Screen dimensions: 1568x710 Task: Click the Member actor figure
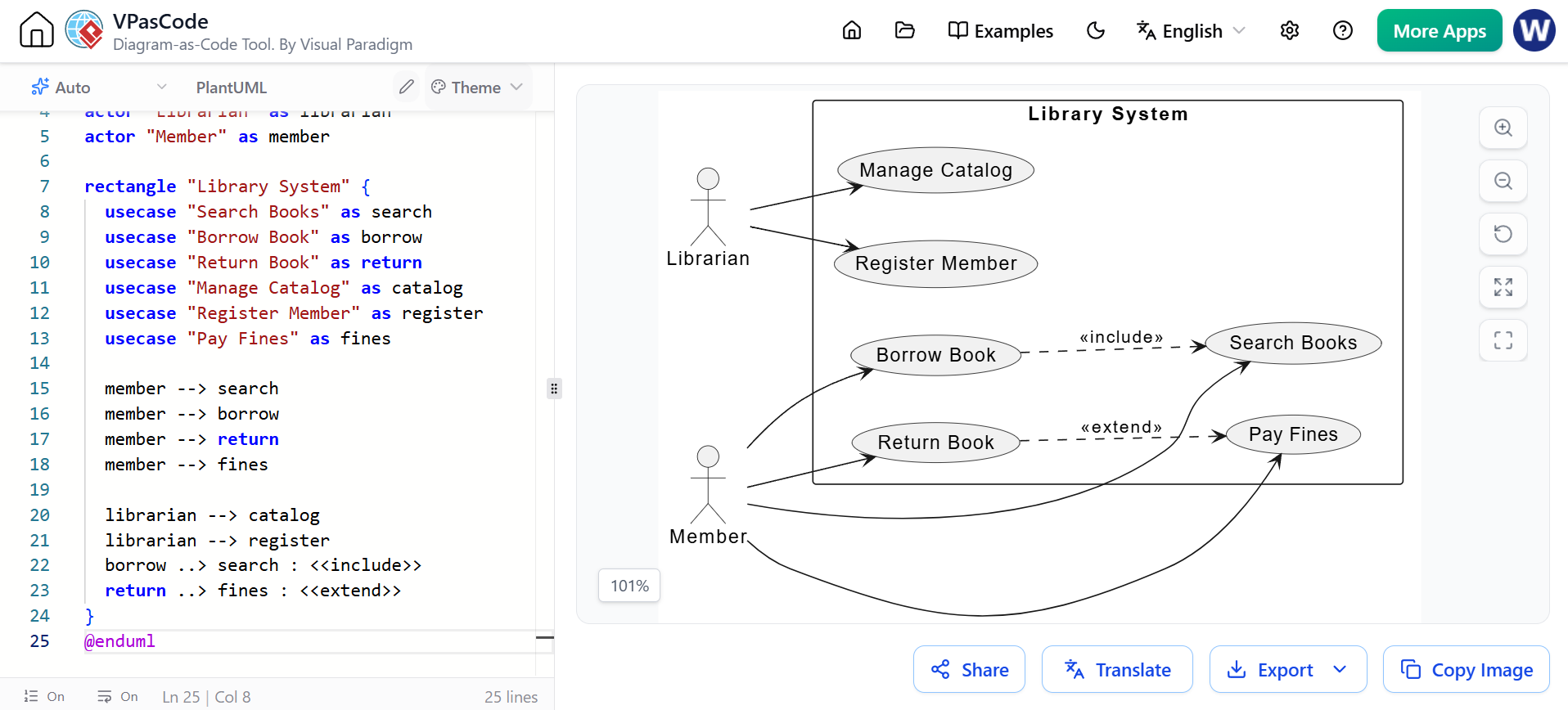pyautogui.click(x=708, y=485)
